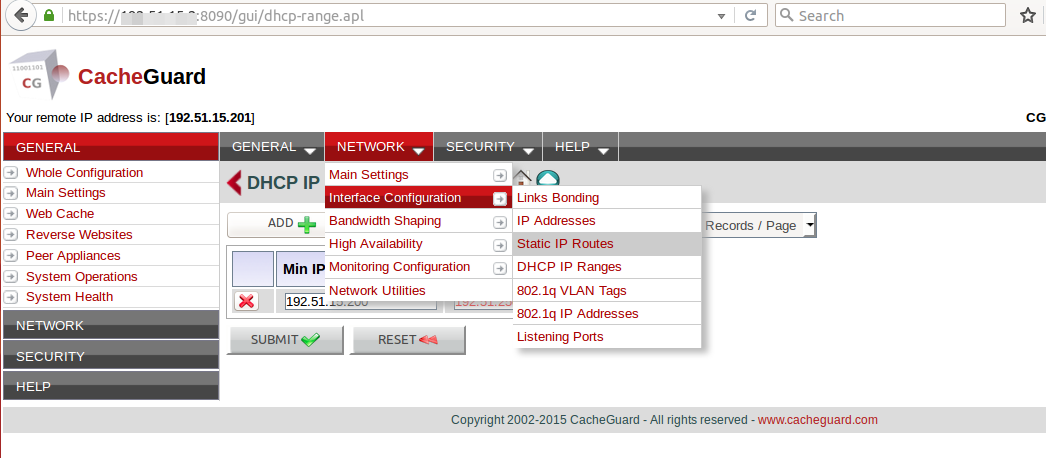1046x458 pixels.
Task: Click submenu arrow of Interface Configuration
Action: [500, 199]
